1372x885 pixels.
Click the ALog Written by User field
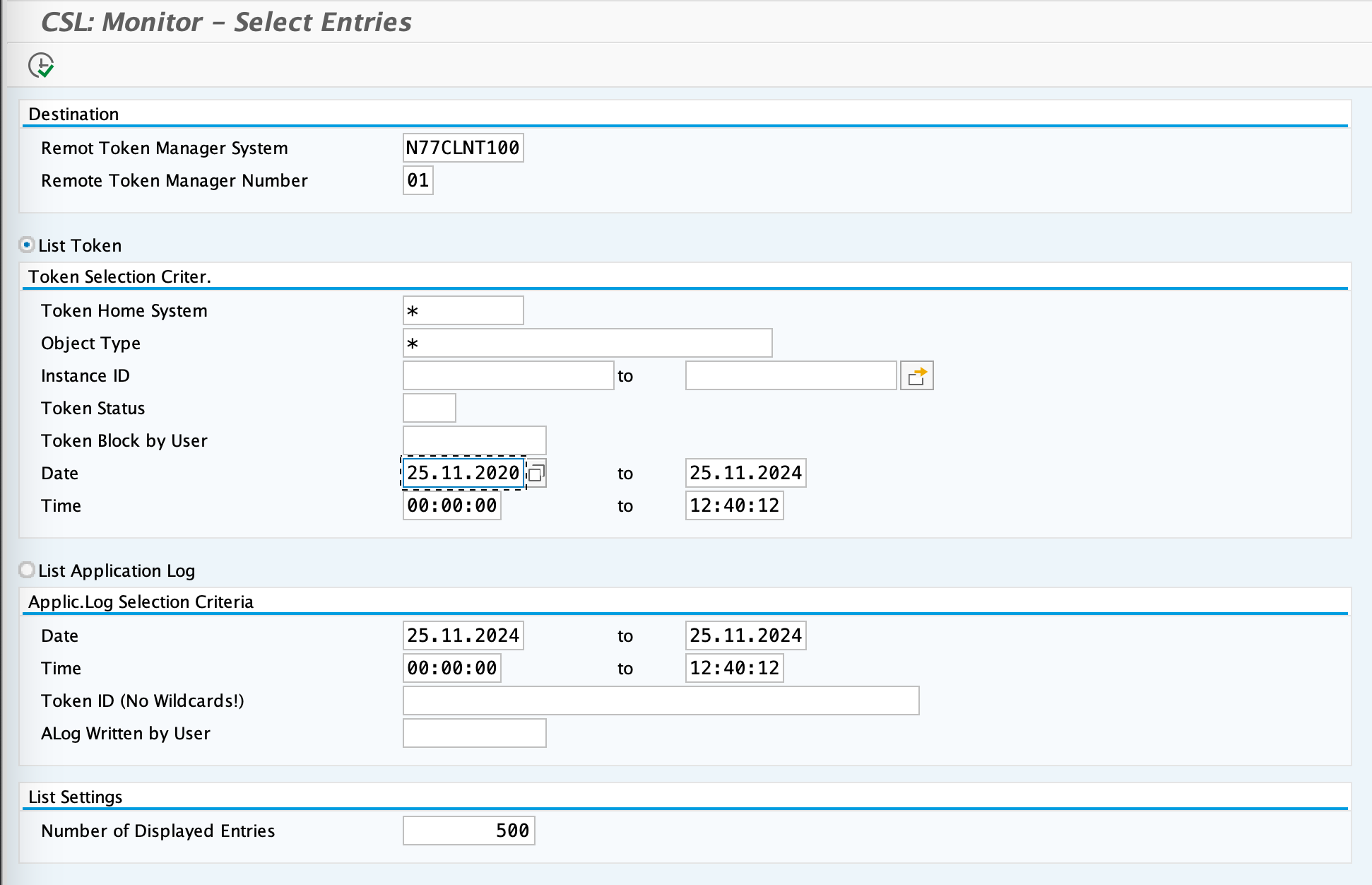click(473, 733)
